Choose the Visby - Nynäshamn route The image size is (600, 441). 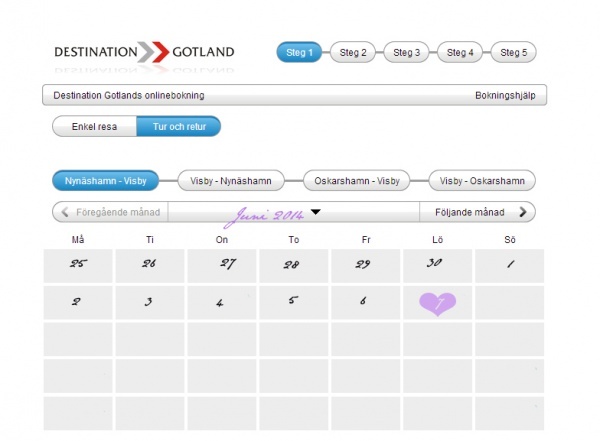231,181
